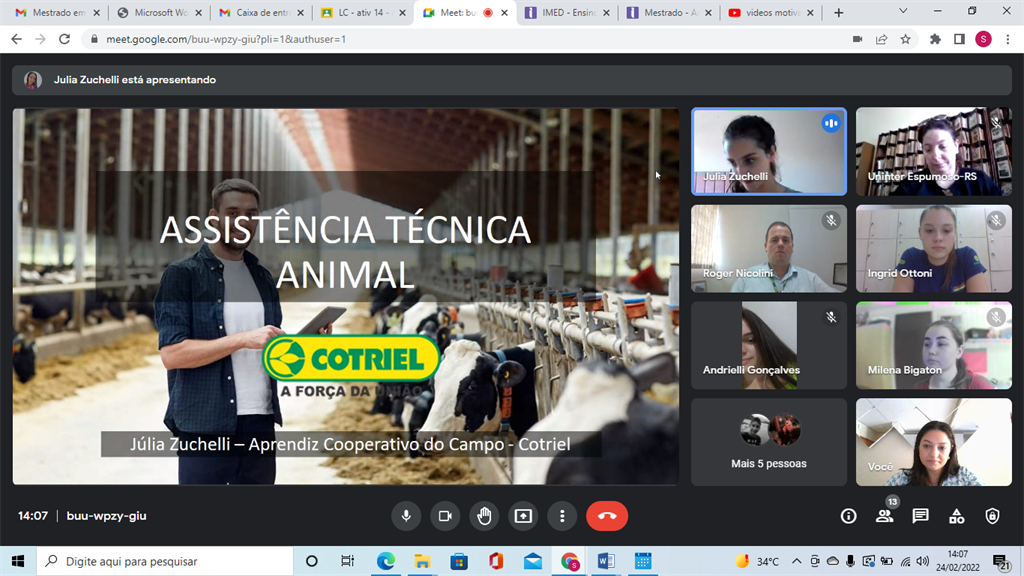This screenshot has width=1024, height=576.
Task: Open the 34°C weather widget
Action: coord(758,561)
